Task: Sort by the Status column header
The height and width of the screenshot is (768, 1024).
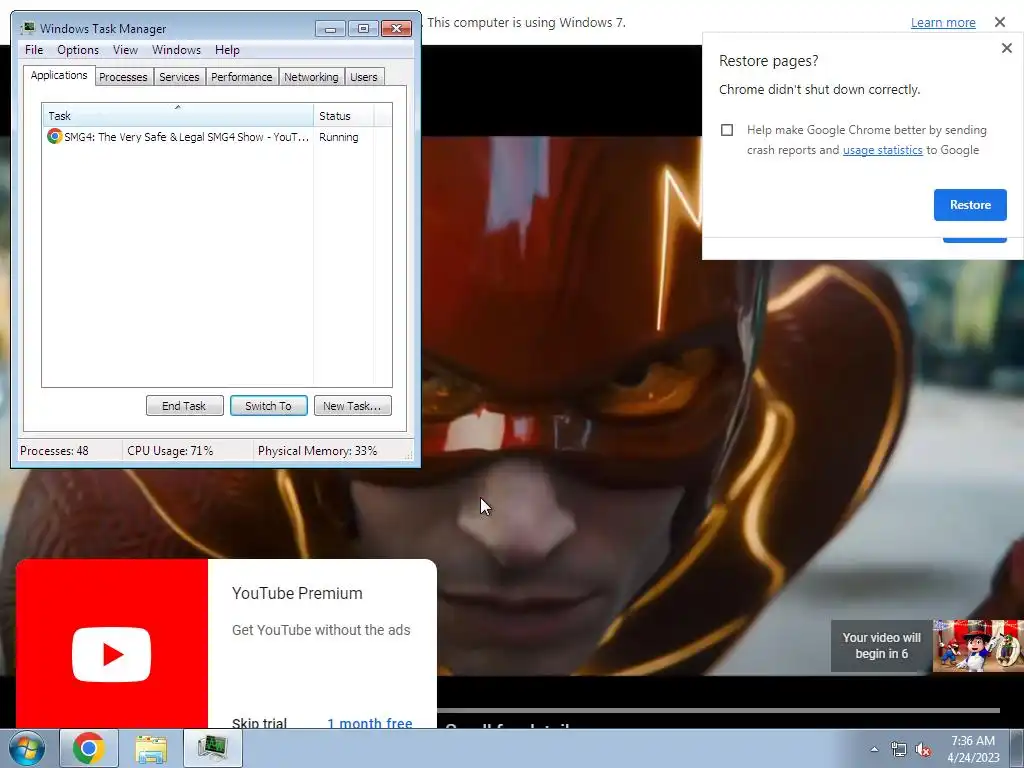Action: (x=344, y=116)
